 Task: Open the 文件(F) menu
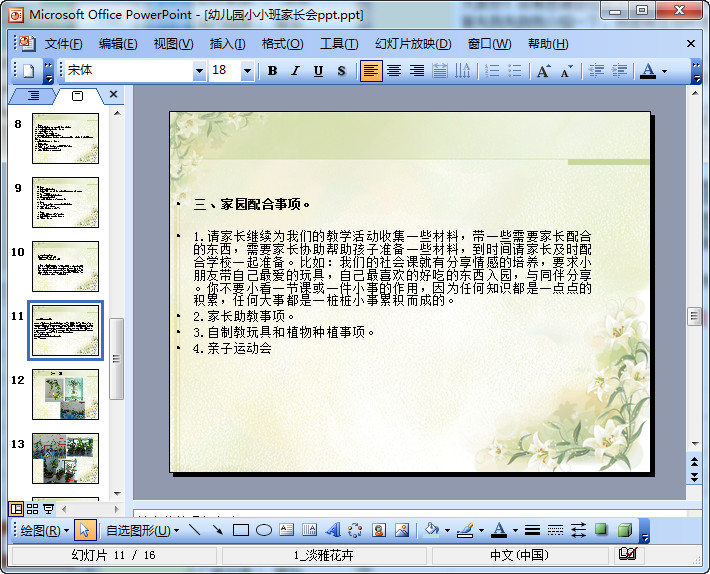coord(63,44)
